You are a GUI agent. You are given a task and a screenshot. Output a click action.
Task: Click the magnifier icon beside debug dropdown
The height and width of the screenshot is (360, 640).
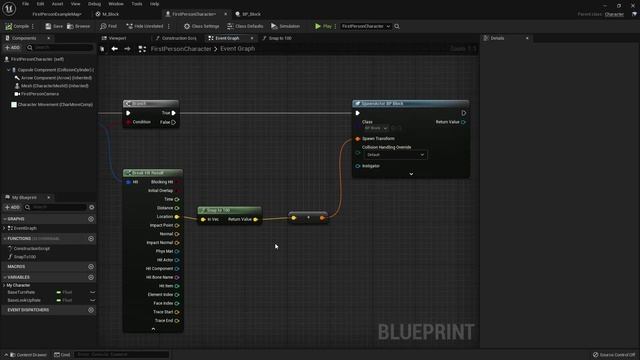pos(397,26)
